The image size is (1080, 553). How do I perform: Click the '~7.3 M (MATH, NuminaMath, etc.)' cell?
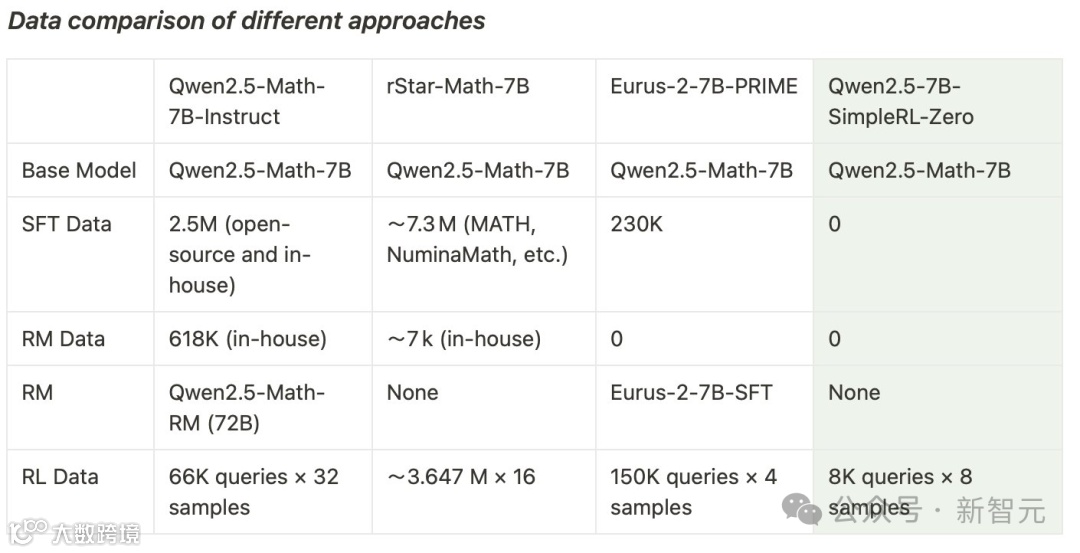tap(477, 239)
